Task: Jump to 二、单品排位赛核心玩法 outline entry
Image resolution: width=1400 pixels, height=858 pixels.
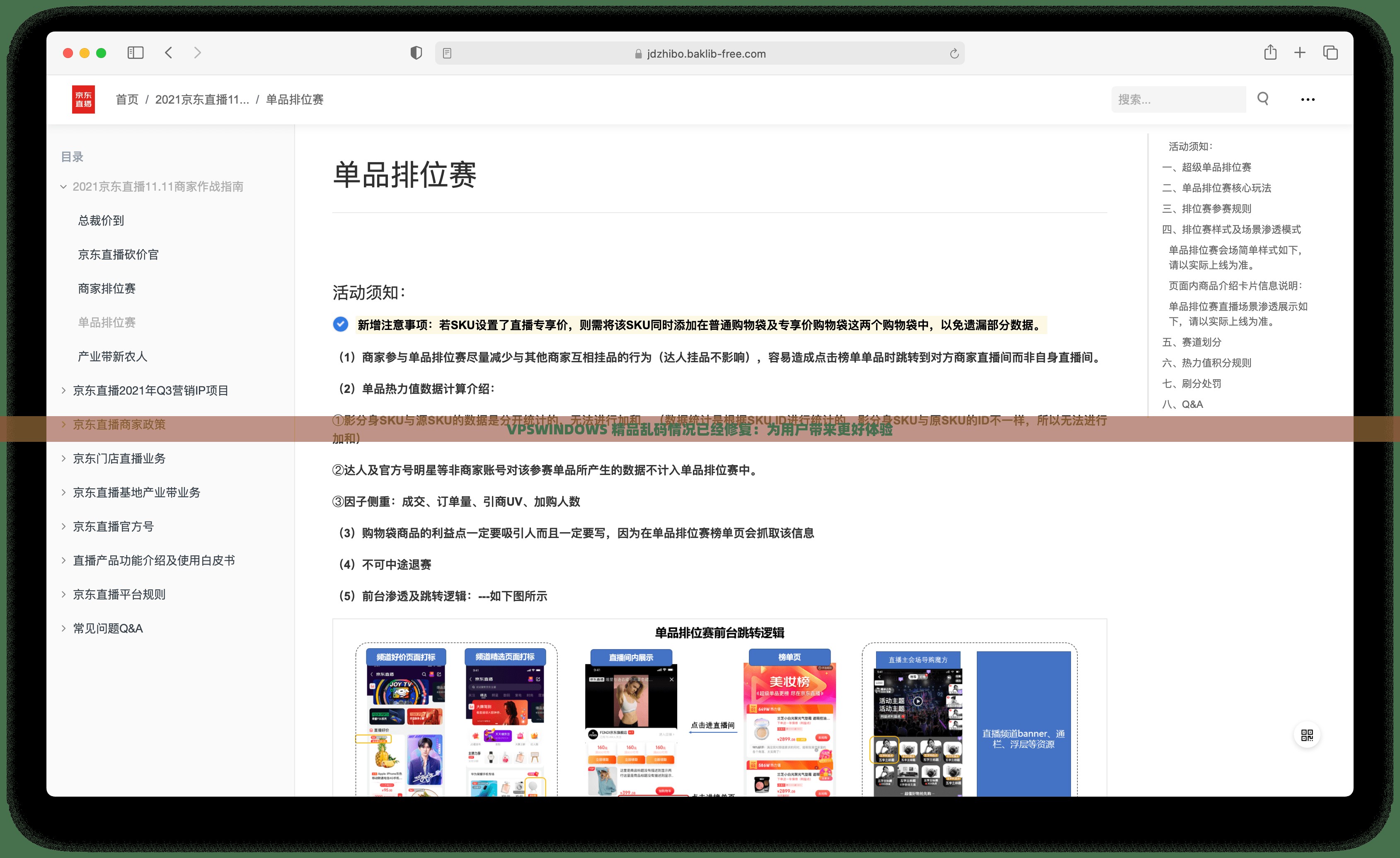Action: click(x=1216, y=188)
